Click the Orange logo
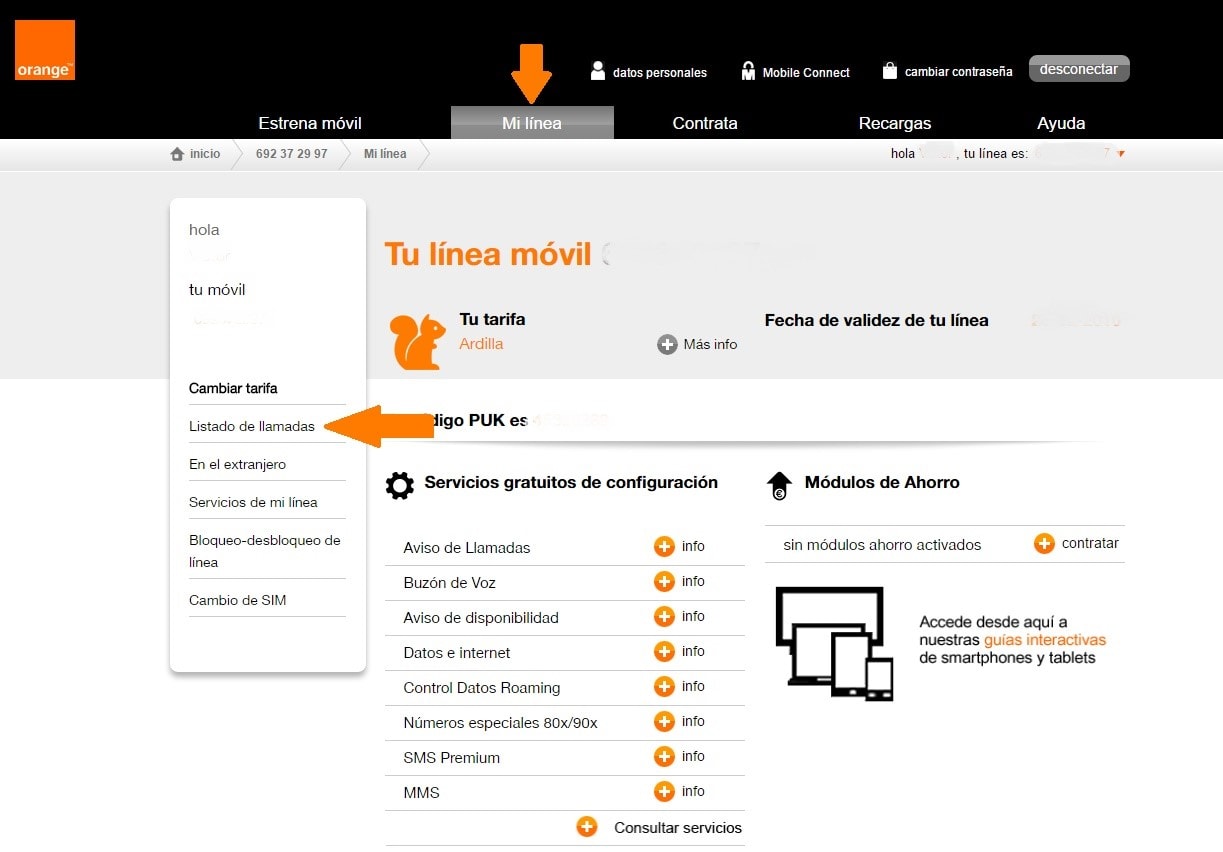The image size is (1223, 852). coord(45,50)
